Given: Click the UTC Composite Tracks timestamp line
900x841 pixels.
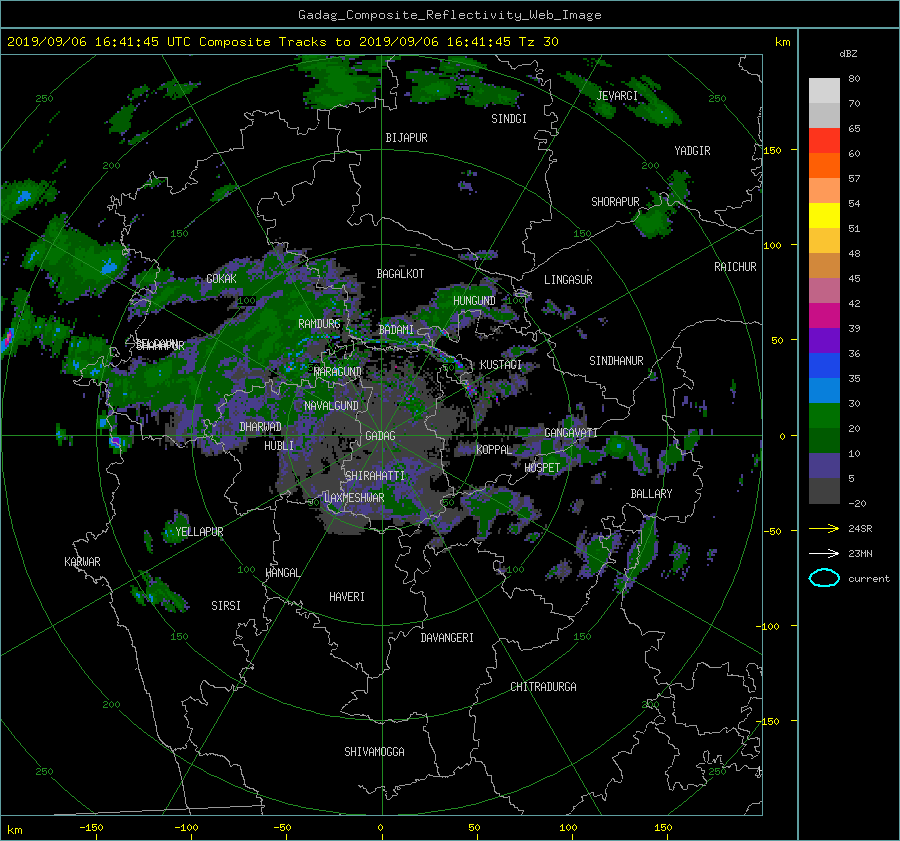Looking at the screenshot, I should point(282,41).
